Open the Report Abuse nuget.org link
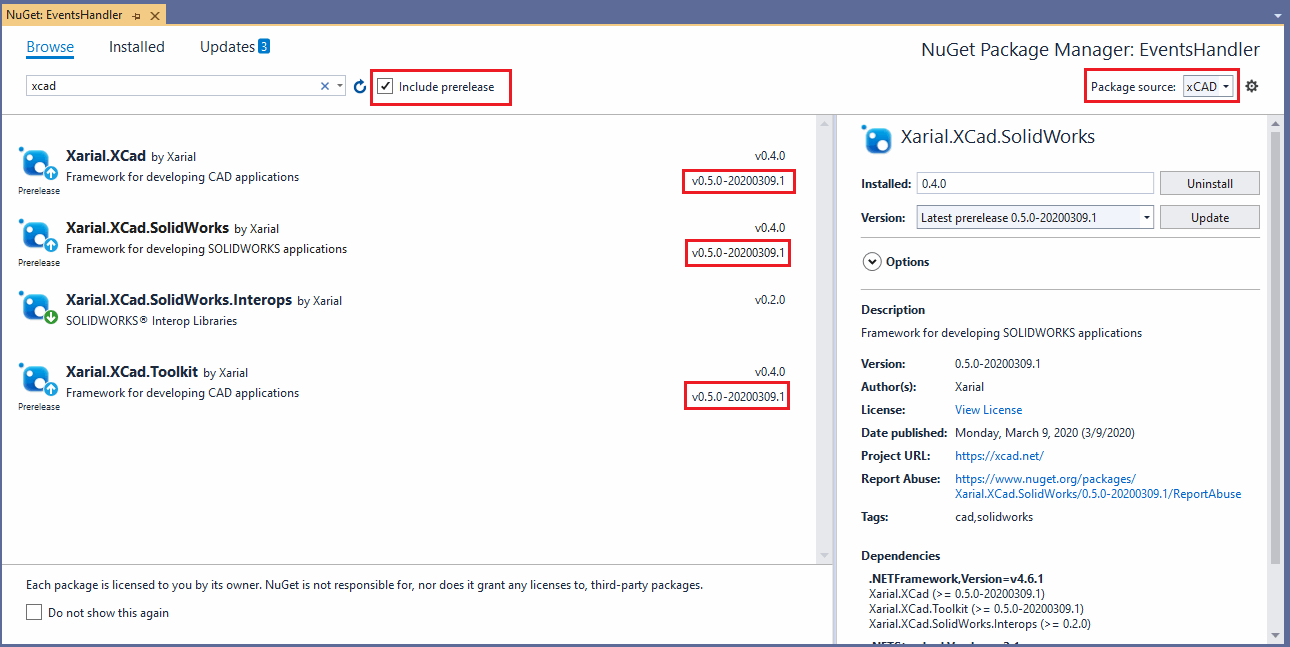The image size is (1290, 647). pos(1098,487)
